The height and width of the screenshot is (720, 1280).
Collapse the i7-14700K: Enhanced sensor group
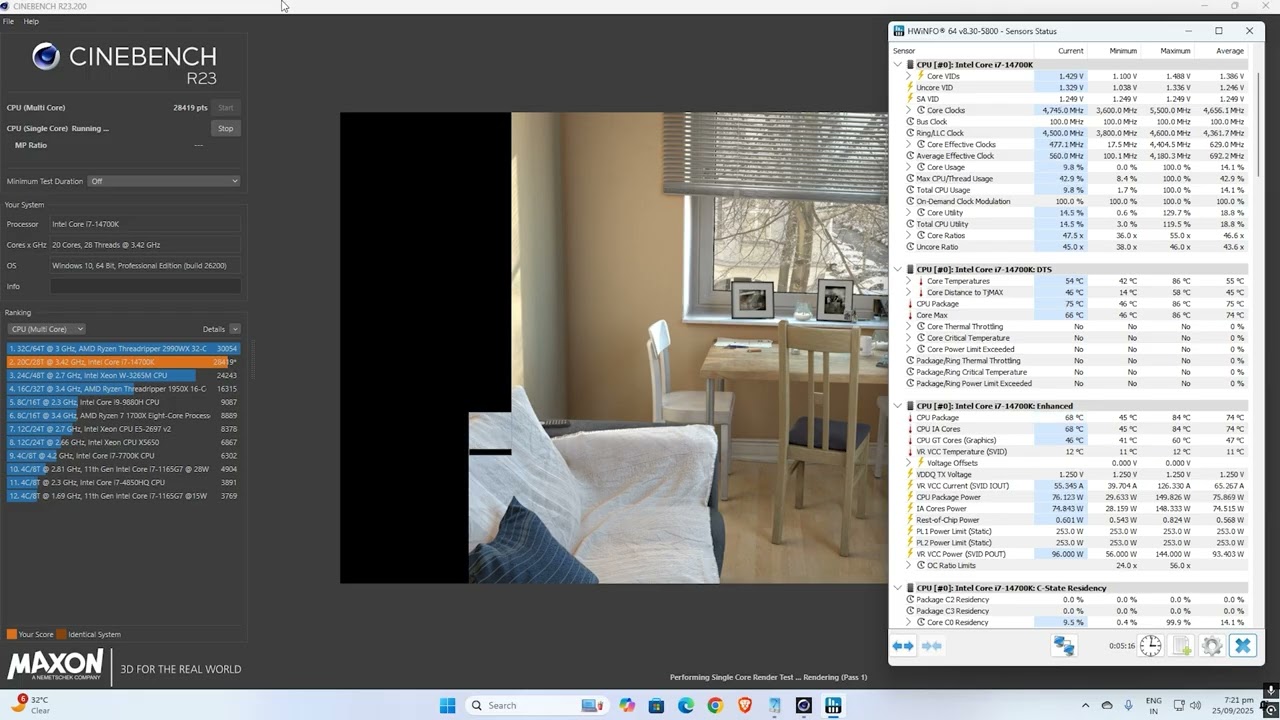point(898,406)
